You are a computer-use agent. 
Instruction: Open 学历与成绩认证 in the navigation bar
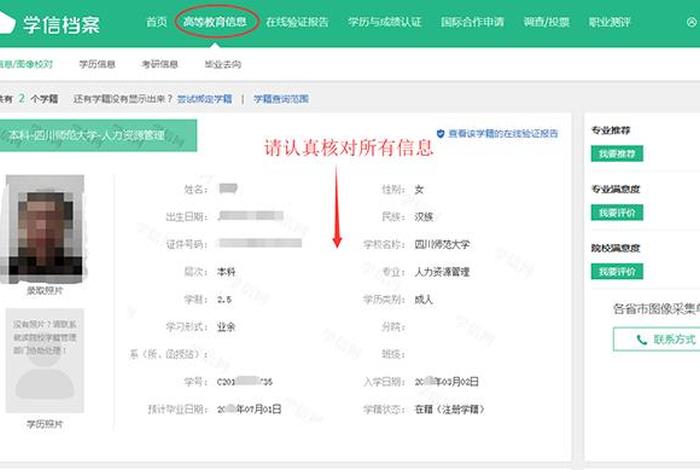[x=385, y=22]
